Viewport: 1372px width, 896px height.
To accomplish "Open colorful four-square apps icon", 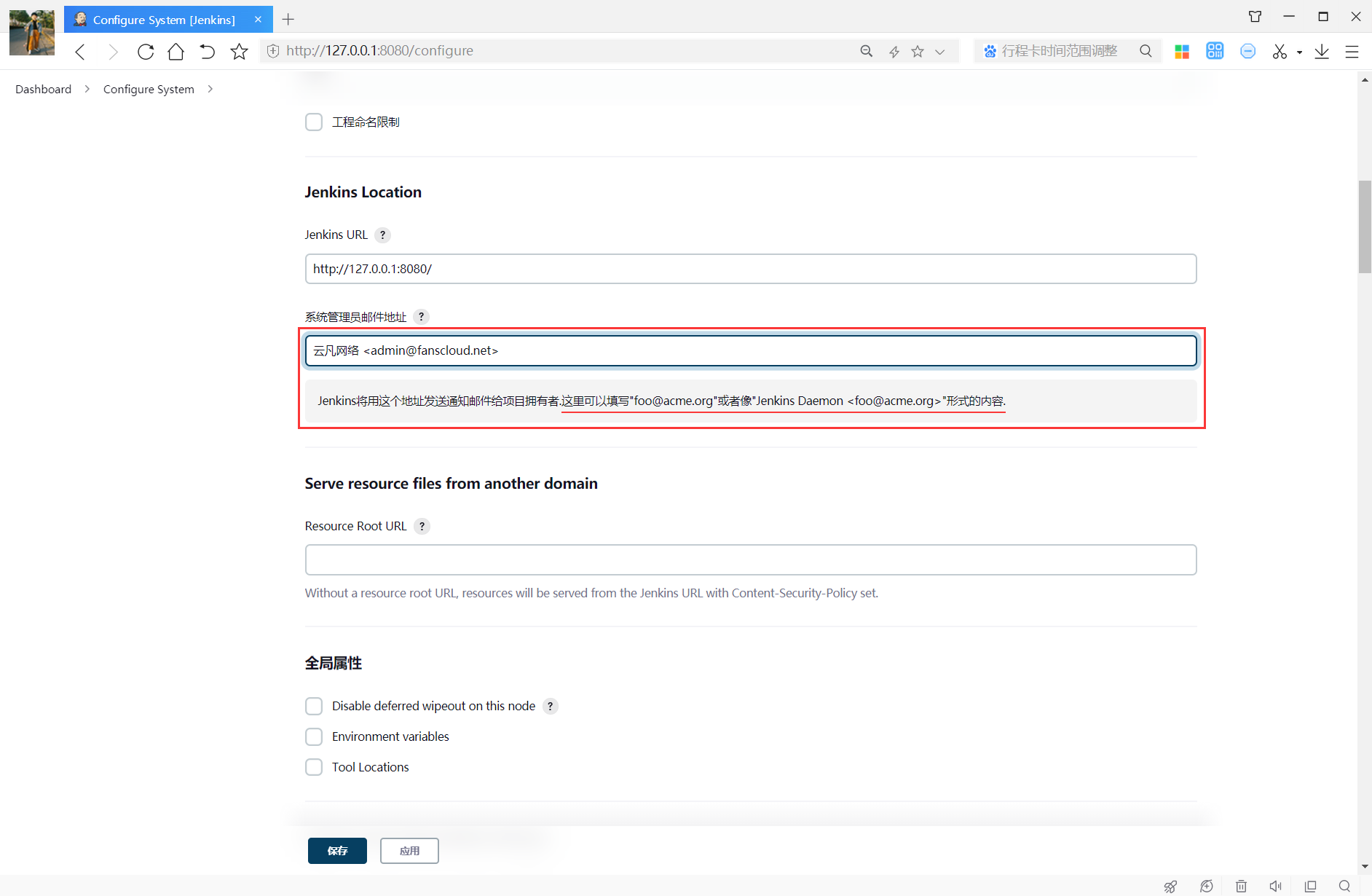I will click(x=1182, y=51).
